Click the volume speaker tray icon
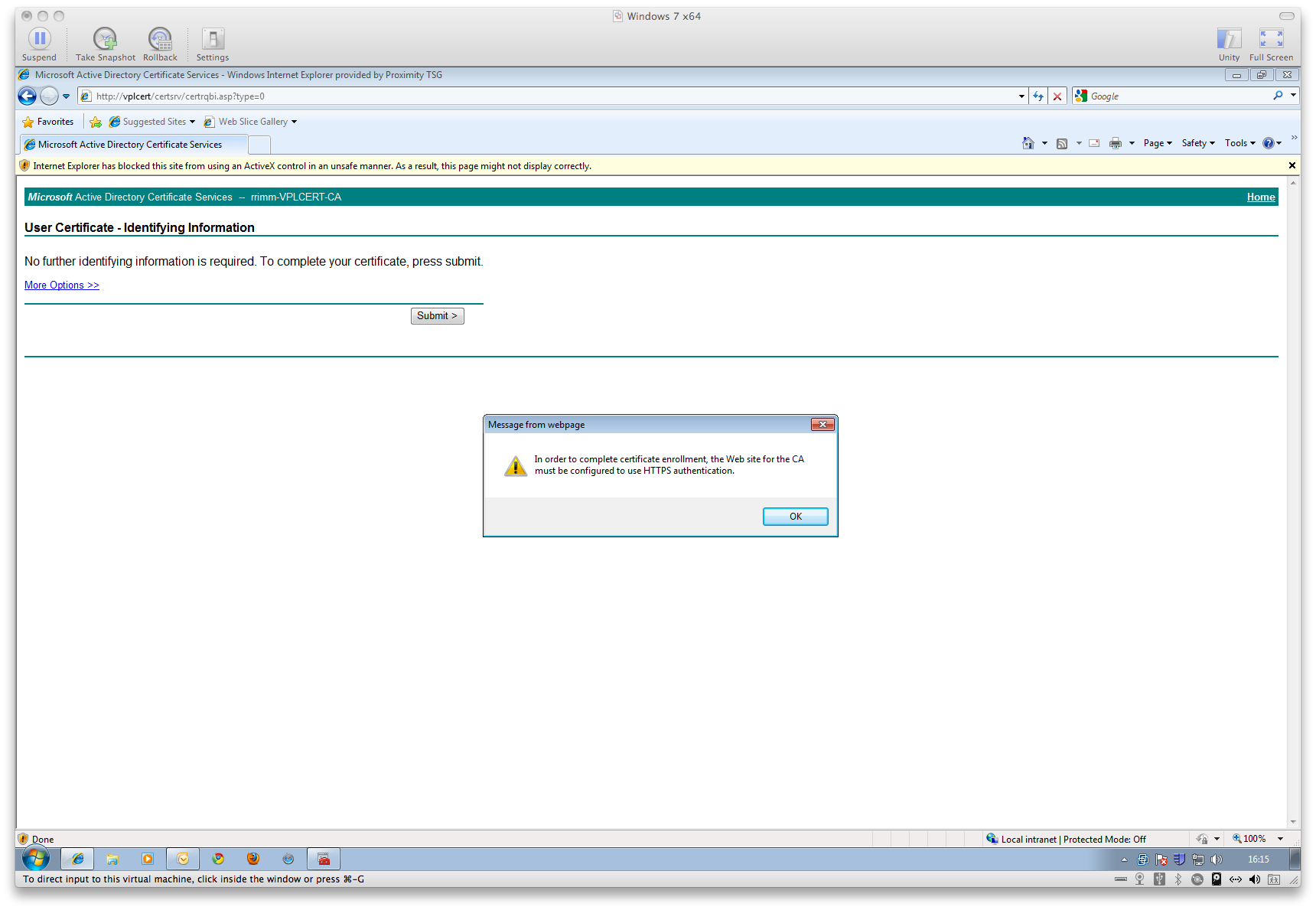Viewport: 1316px width, 910px height. coord(1217,859)
